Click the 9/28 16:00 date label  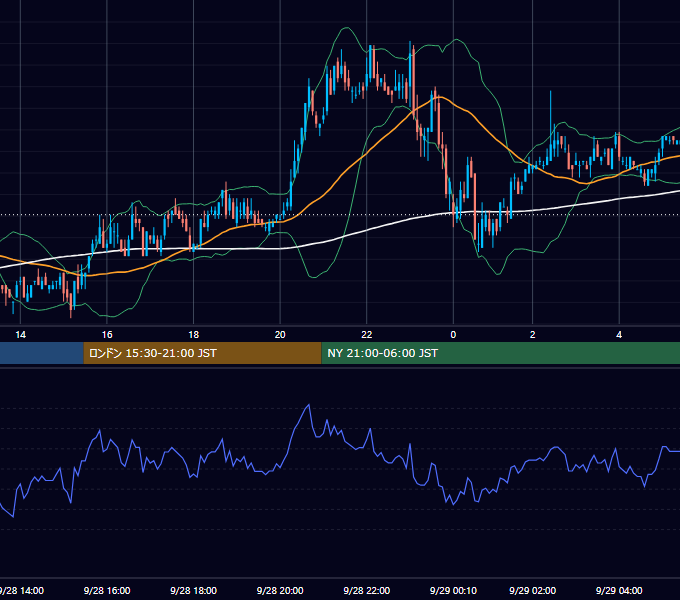(x=107, y=590)
